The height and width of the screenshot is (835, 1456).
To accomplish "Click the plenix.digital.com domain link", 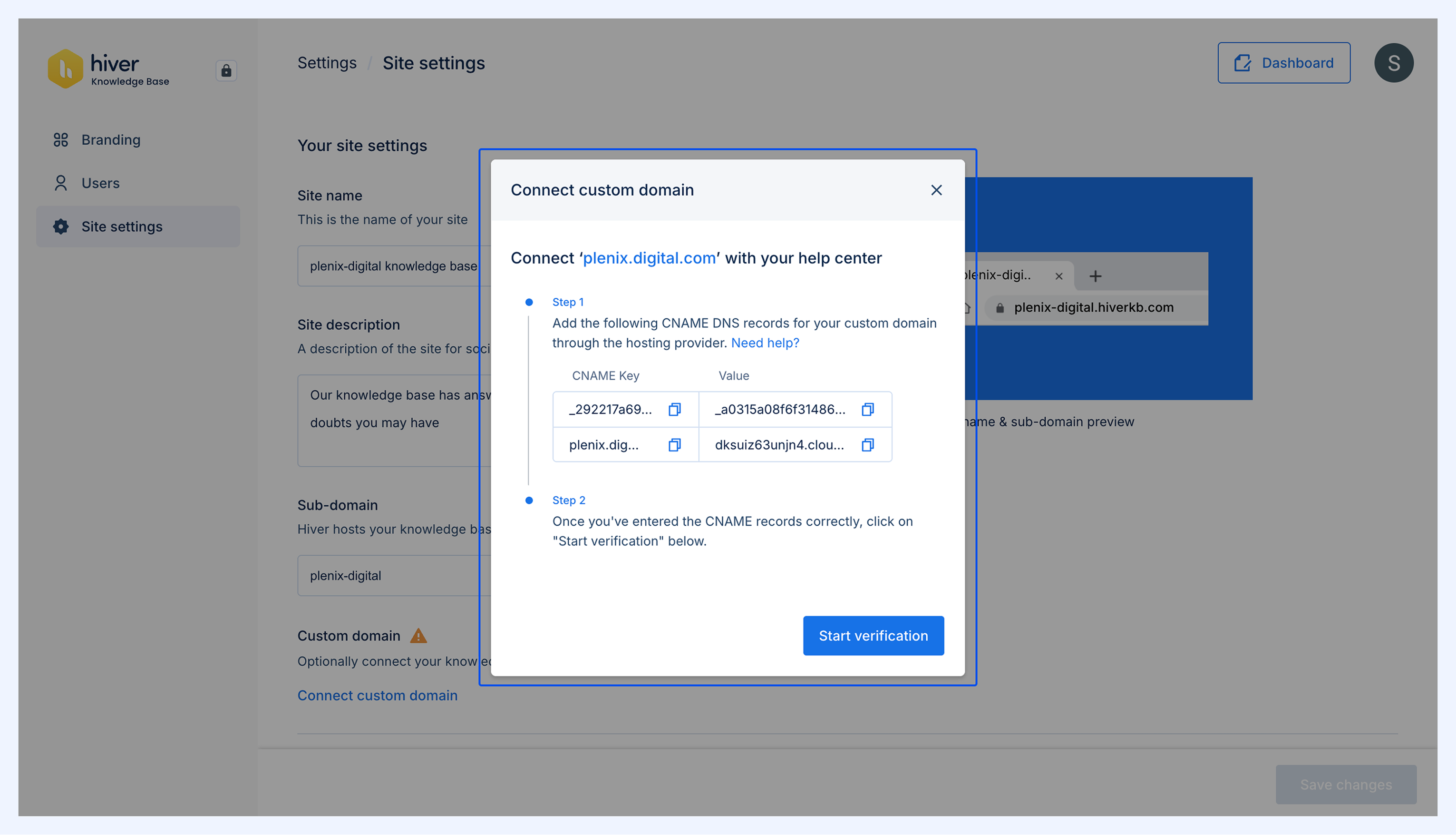I will click(x=649, y=258).
